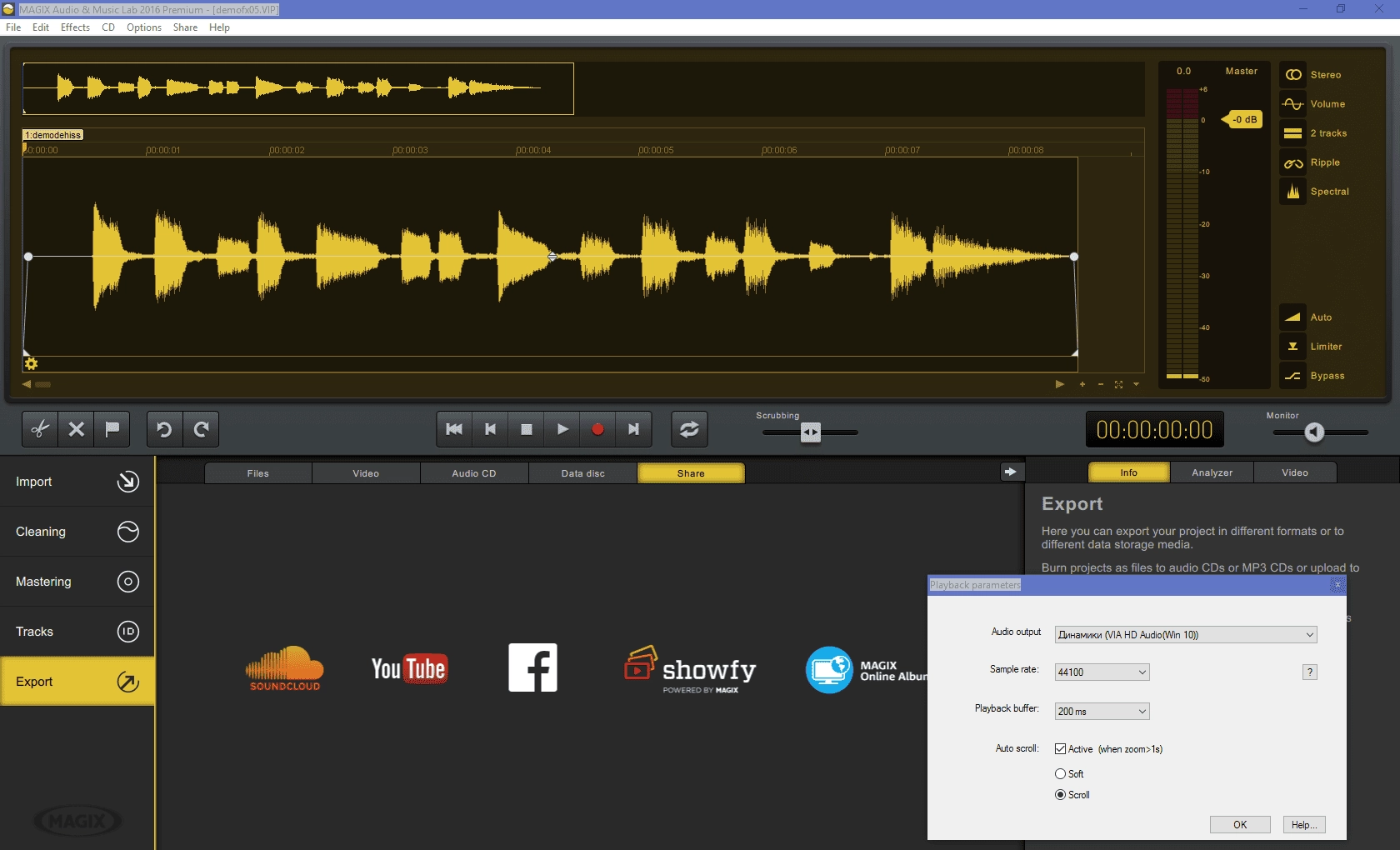Show the Spectral display
The width and height of the screenshot is (1400, 850).
coord(1293,192)
